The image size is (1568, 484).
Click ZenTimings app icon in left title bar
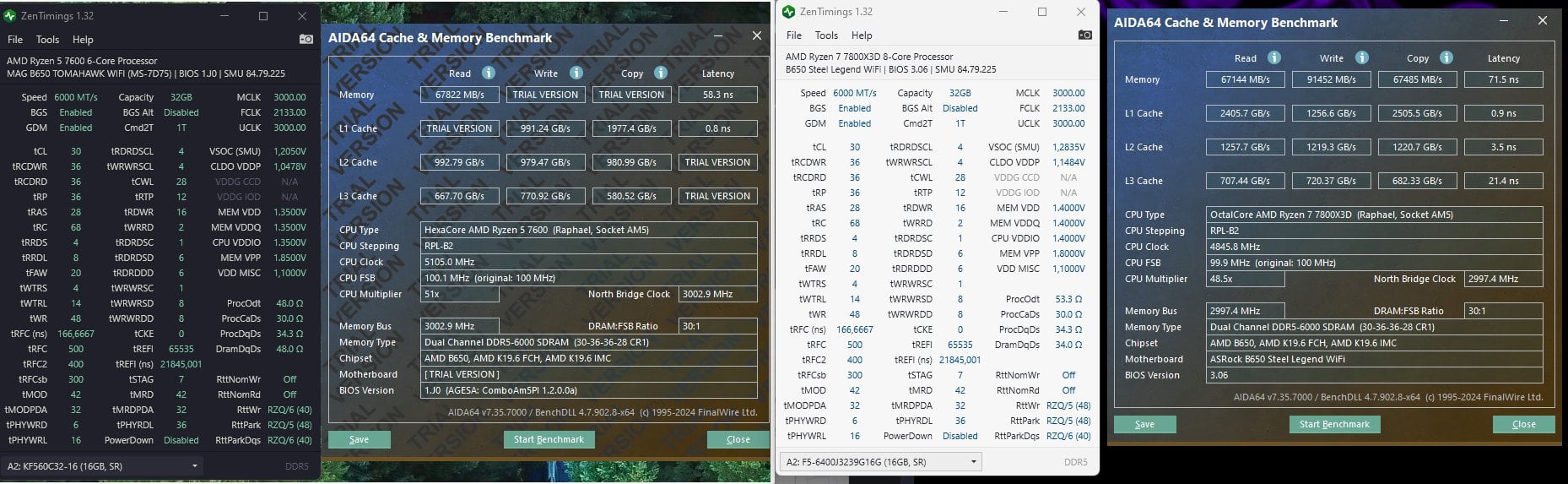pyautogui.click(x=10, y=15)
